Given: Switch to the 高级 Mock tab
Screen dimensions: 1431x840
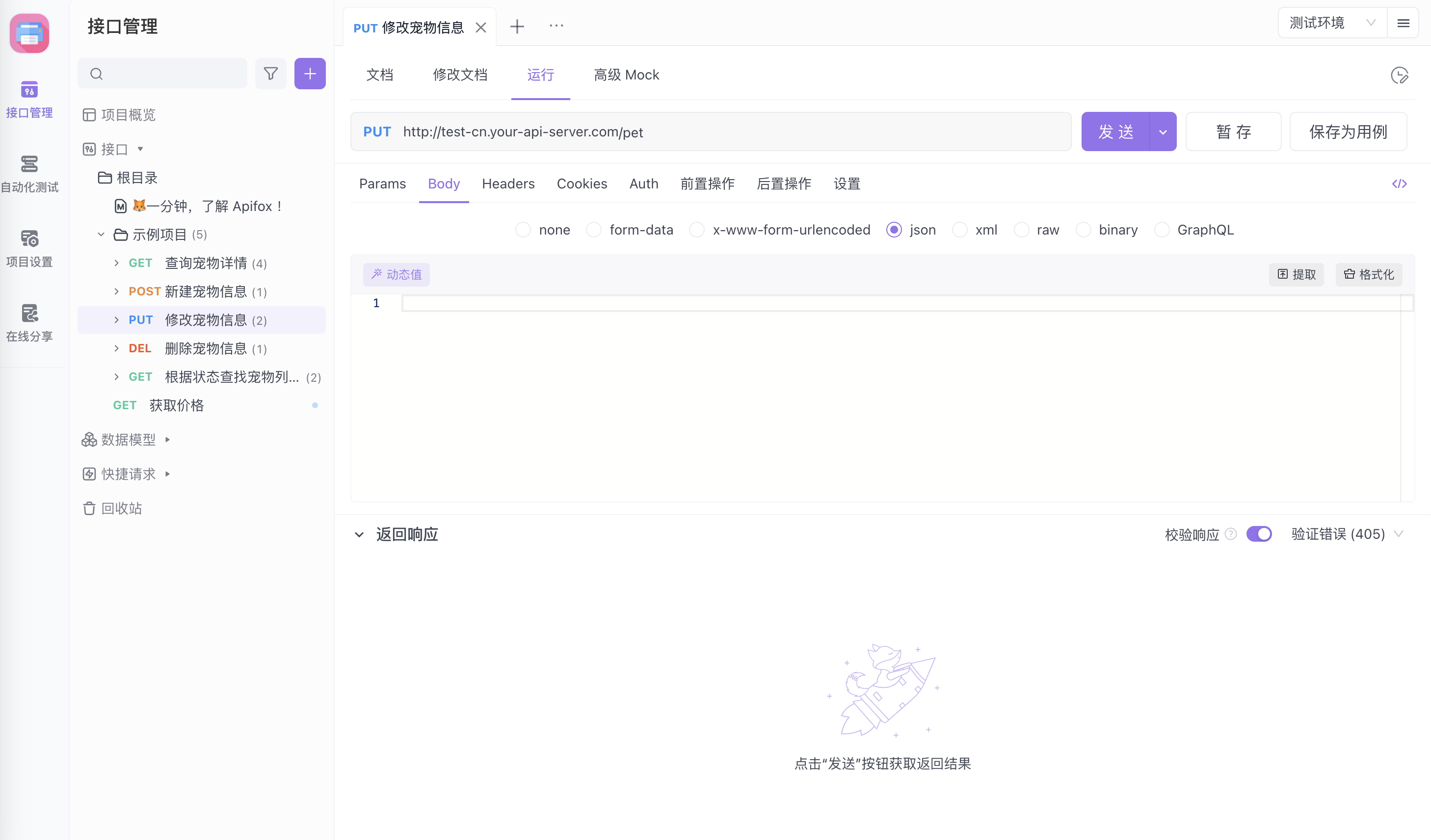Looking at the screenshot, I should (626, 75).
